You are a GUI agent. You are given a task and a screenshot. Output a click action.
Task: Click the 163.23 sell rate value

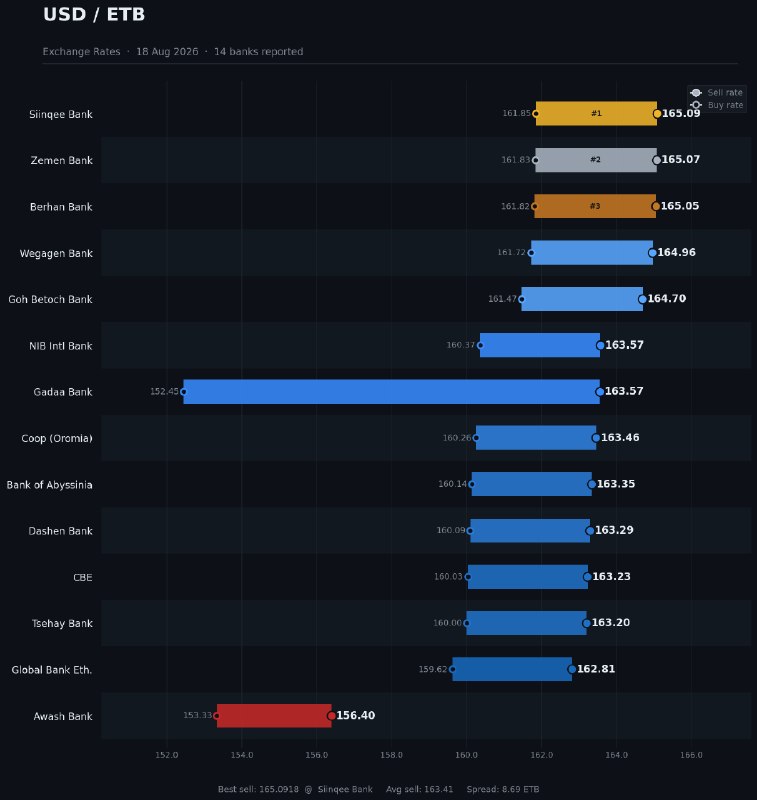pos(612,577)
